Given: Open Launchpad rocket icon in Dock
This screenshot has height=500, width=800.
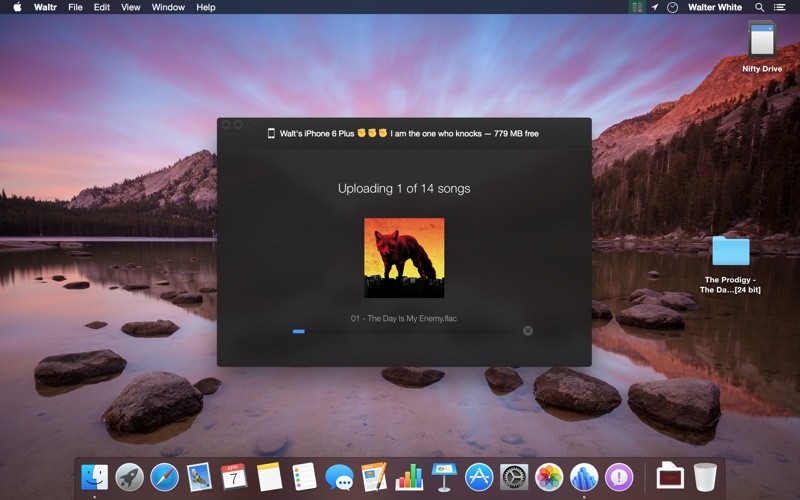Looking at the screenshot, I should tap(129, 478).
